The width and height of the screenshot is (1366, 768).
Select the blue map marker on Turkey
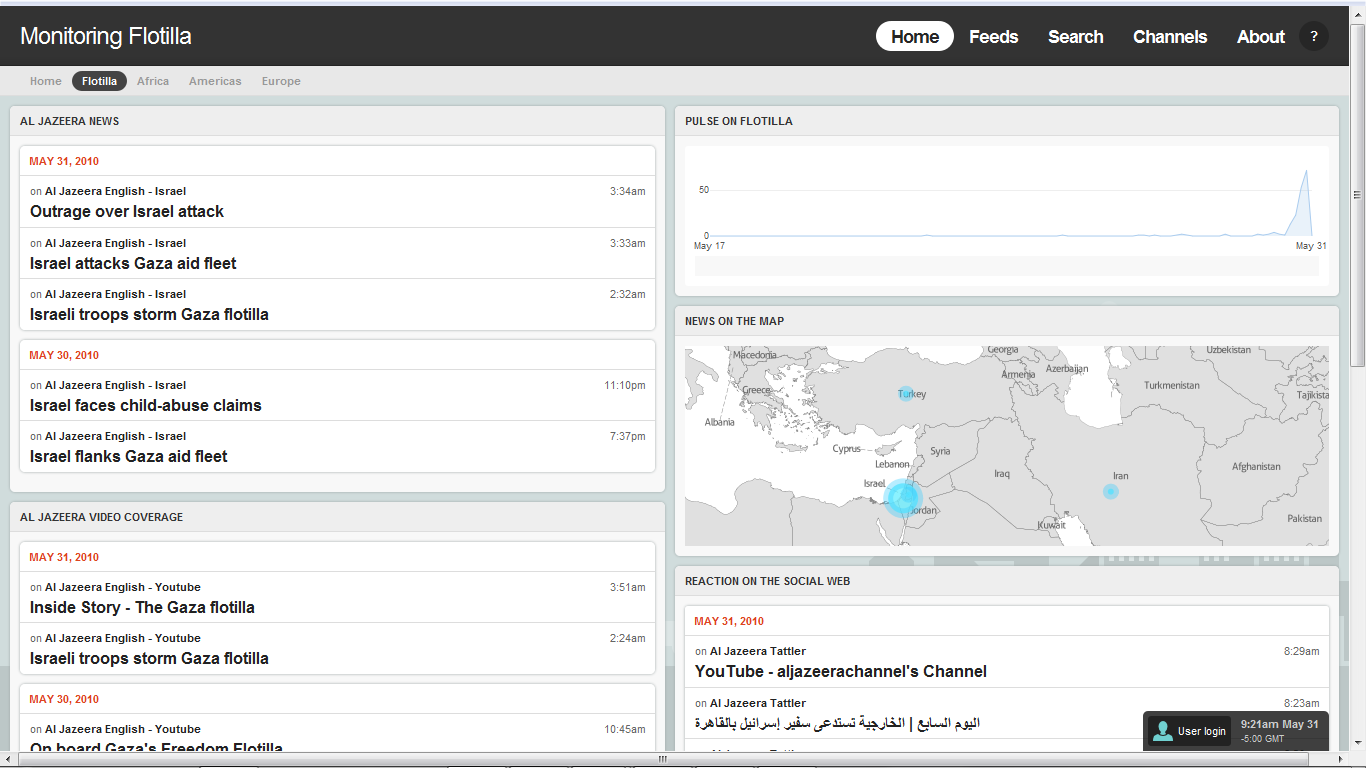tap(906, 394)
